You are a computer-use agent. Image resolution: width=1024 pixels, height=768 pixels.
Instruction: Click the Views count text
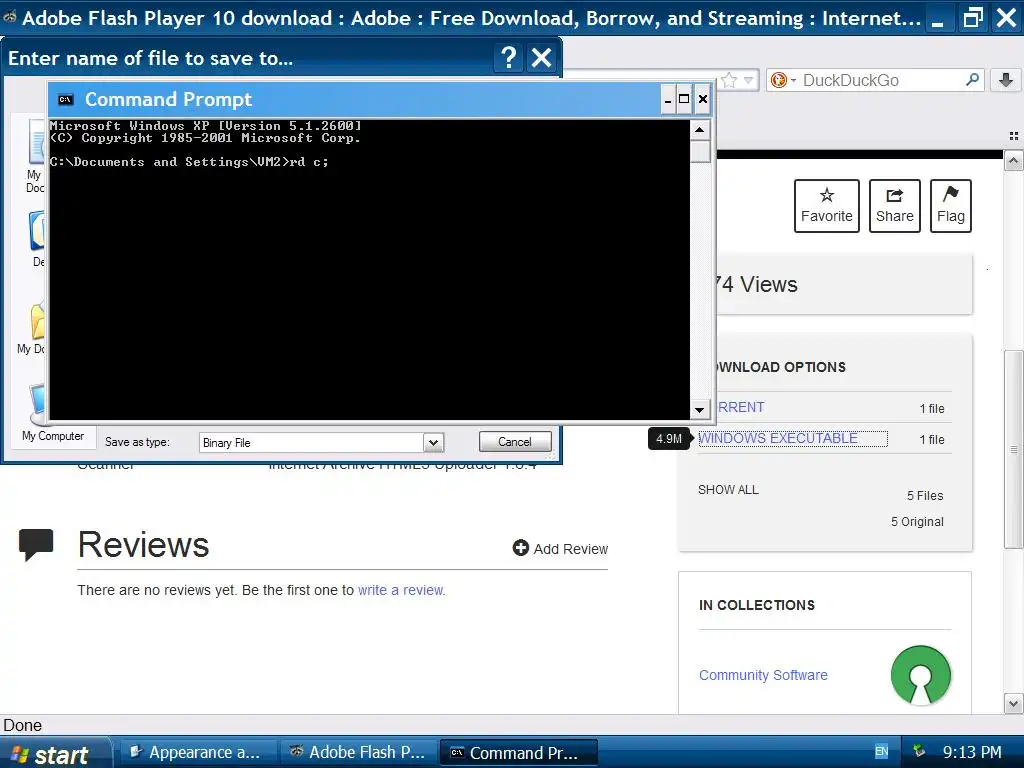[x=757, y=285]
